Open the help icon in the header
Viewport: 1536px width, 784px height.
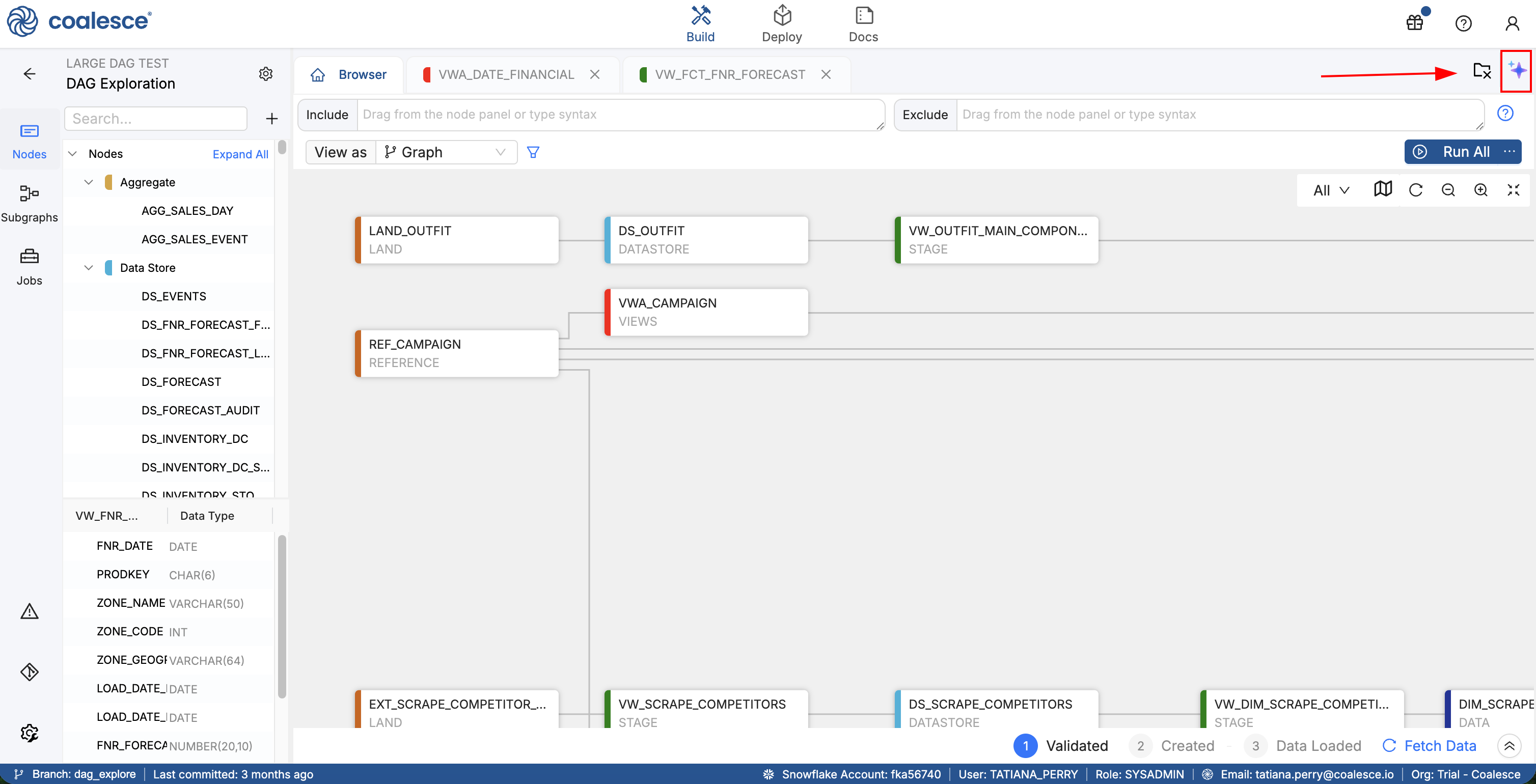pyautogui.click(x=1463, y=23)
